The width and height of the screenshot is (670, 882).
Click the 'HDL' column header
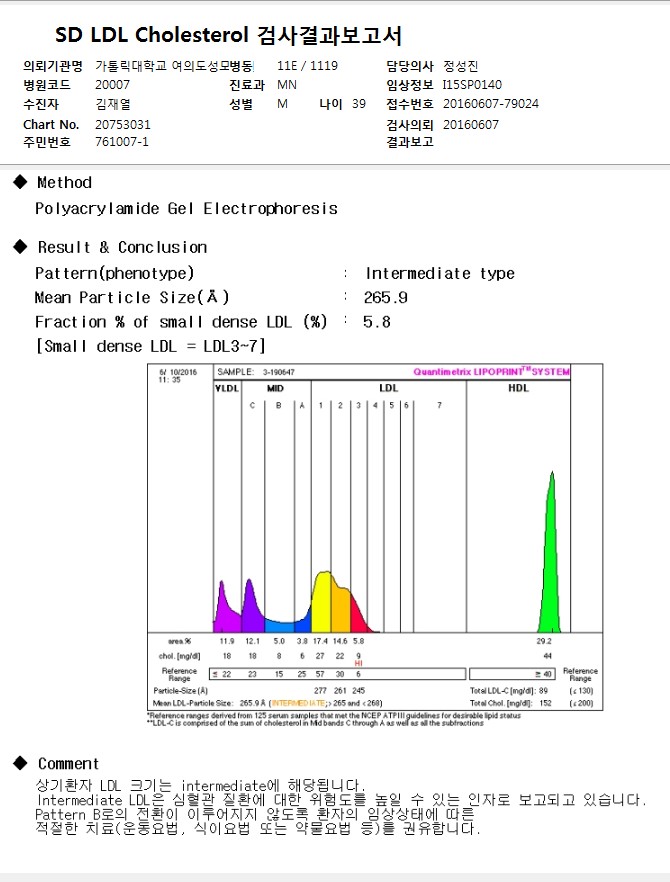518,388
